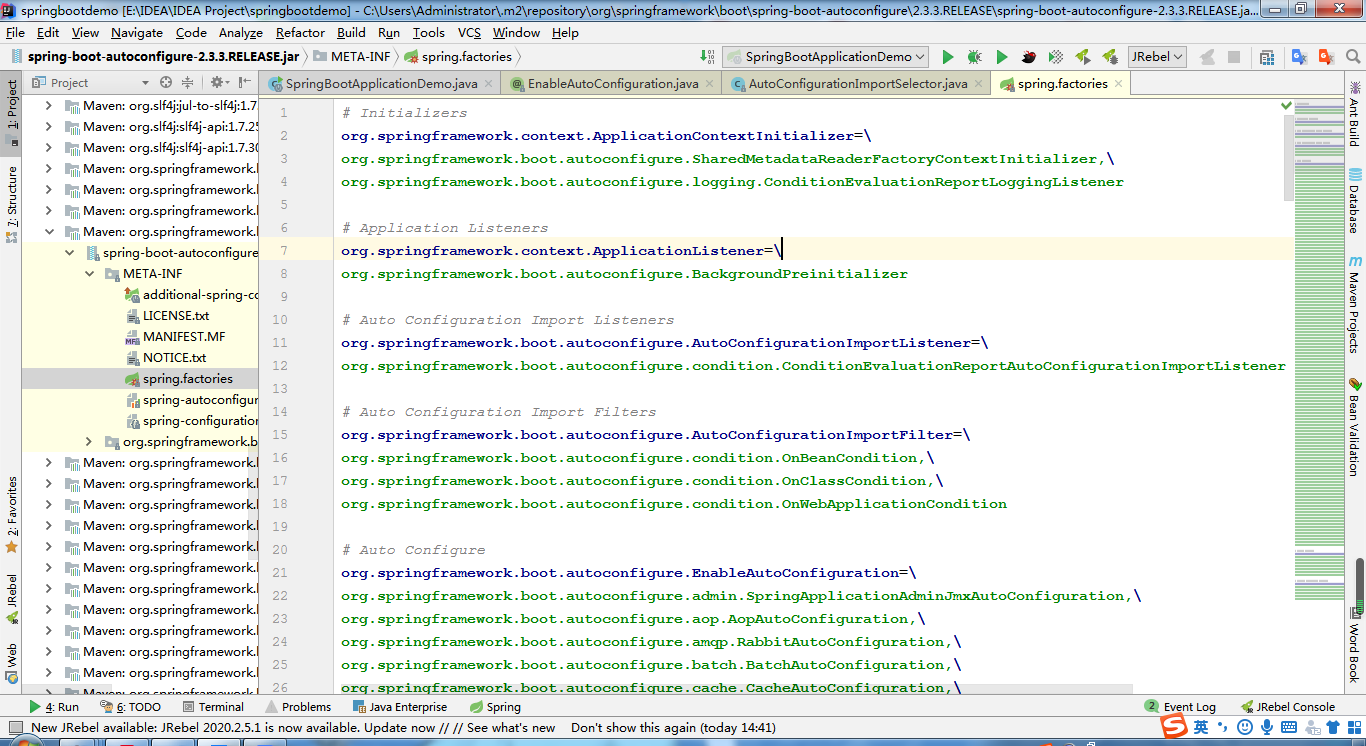Click the Debug bug icon in toolbar
Image resolution: width=1366 pixels, height=746 pixels.
coord(974,57)
